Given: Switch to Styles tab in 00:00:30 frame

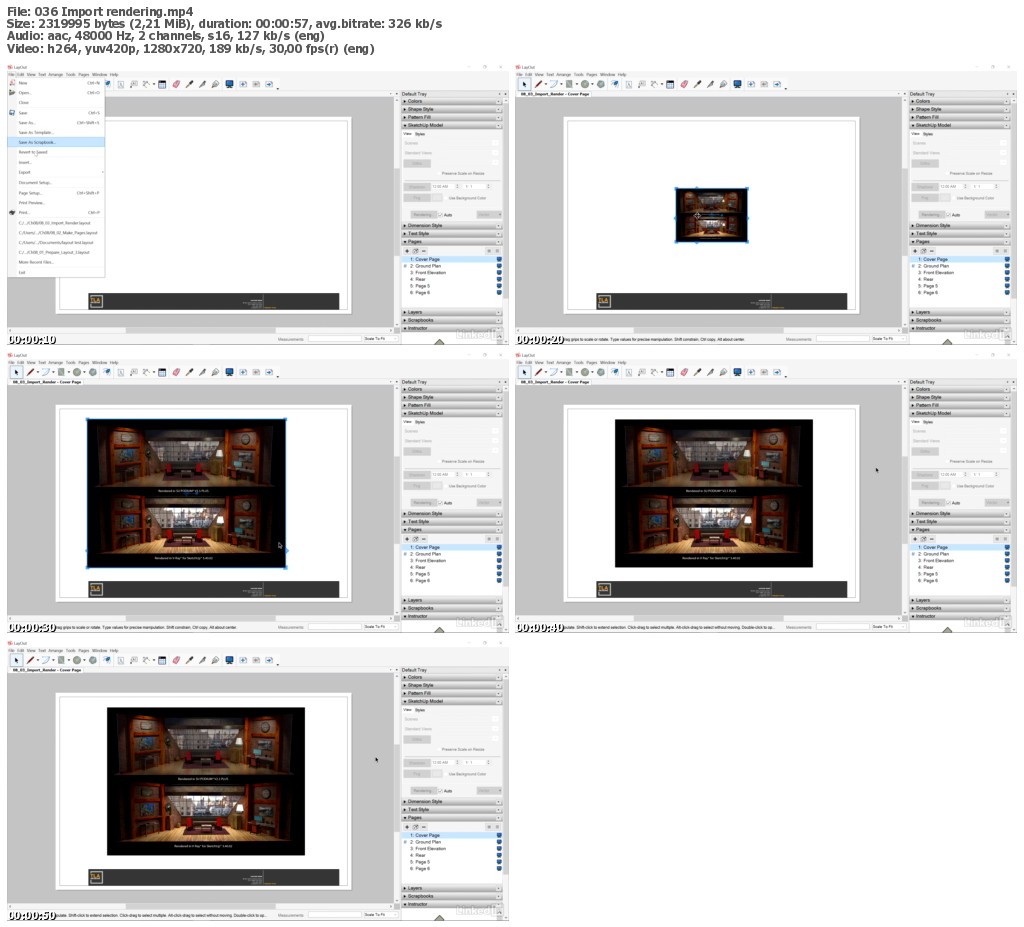Looking at the screenshot, I should [x=420, y=421].
